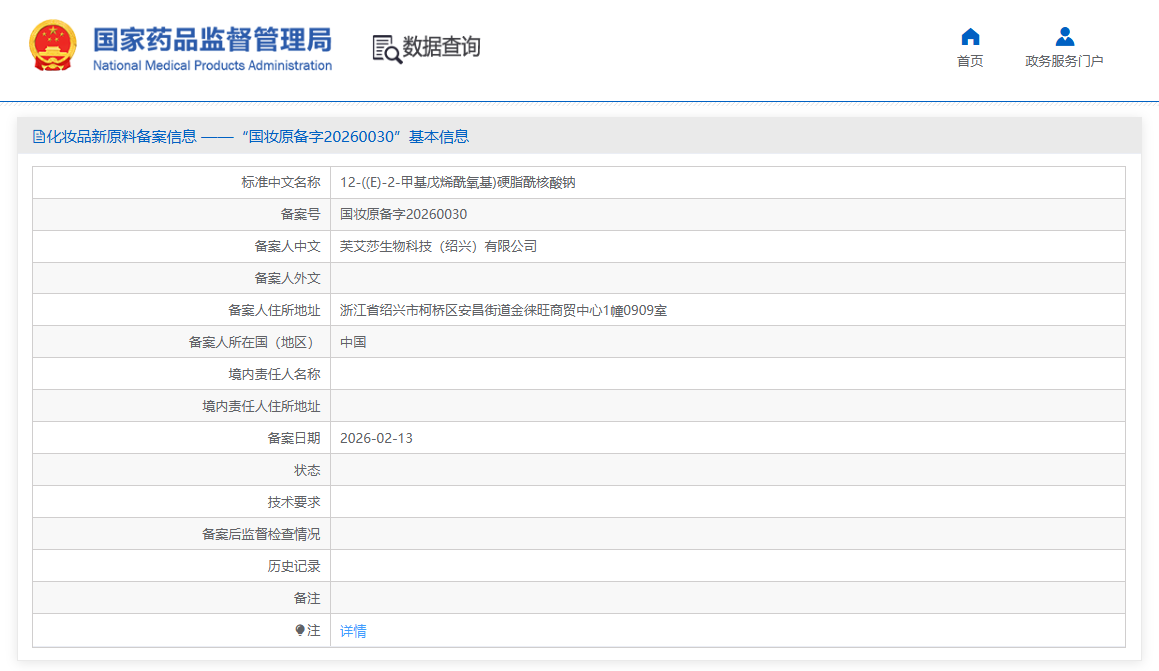Click the 浙江省绍兴市 address value

(503, 310)
